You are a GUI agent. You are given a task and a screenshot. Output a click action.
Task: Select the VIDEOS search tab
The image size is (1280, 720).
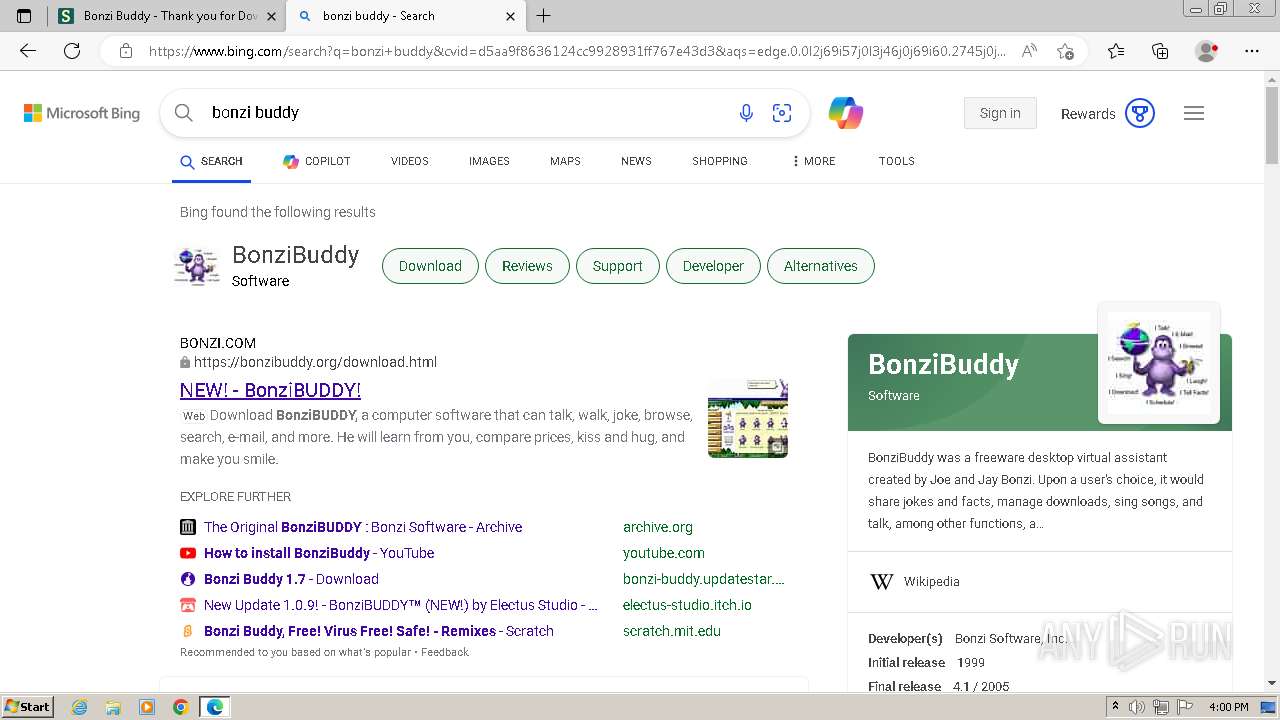pyautogui.click(x=410, y=161)
